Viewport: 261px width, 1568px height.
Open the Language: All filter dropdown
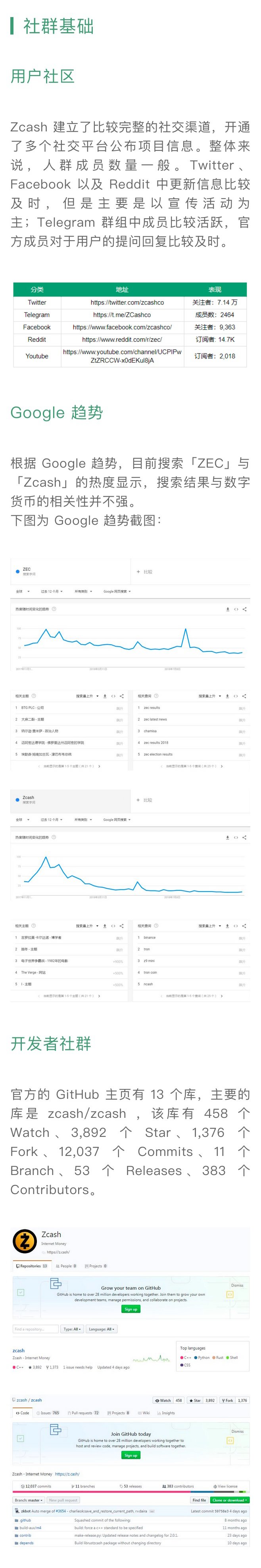[x=101, y=1329]
